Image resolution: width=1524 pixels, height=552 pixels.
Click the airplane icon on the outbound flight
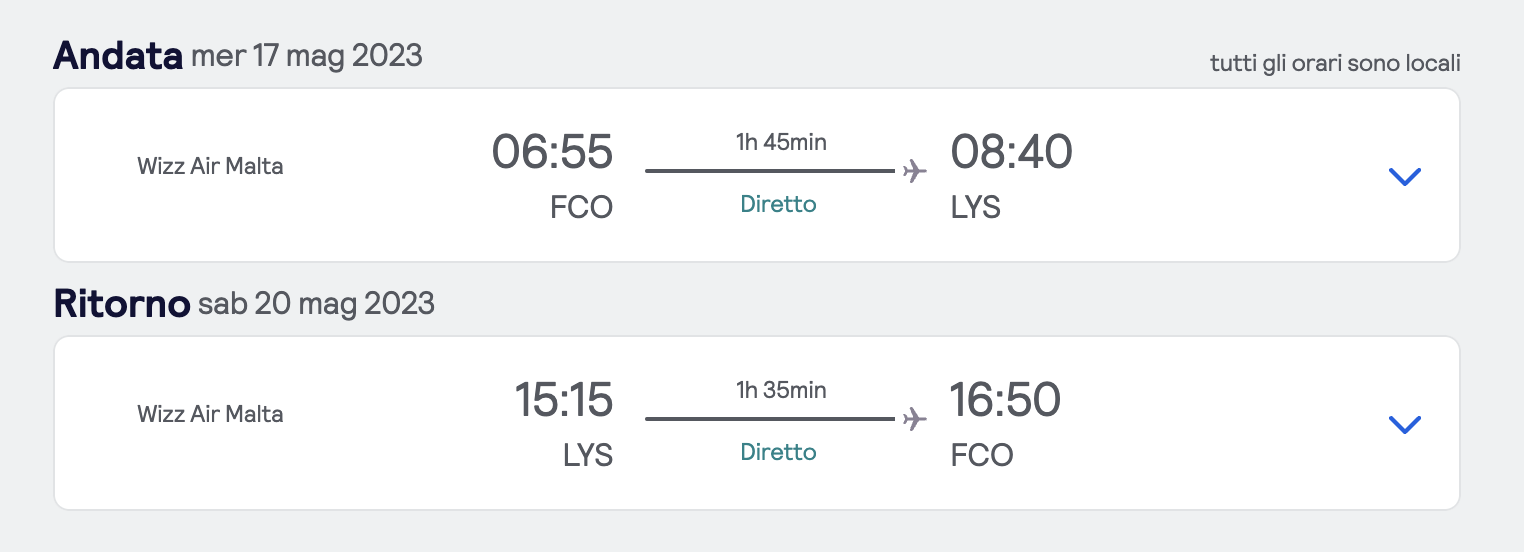(914, 171)
